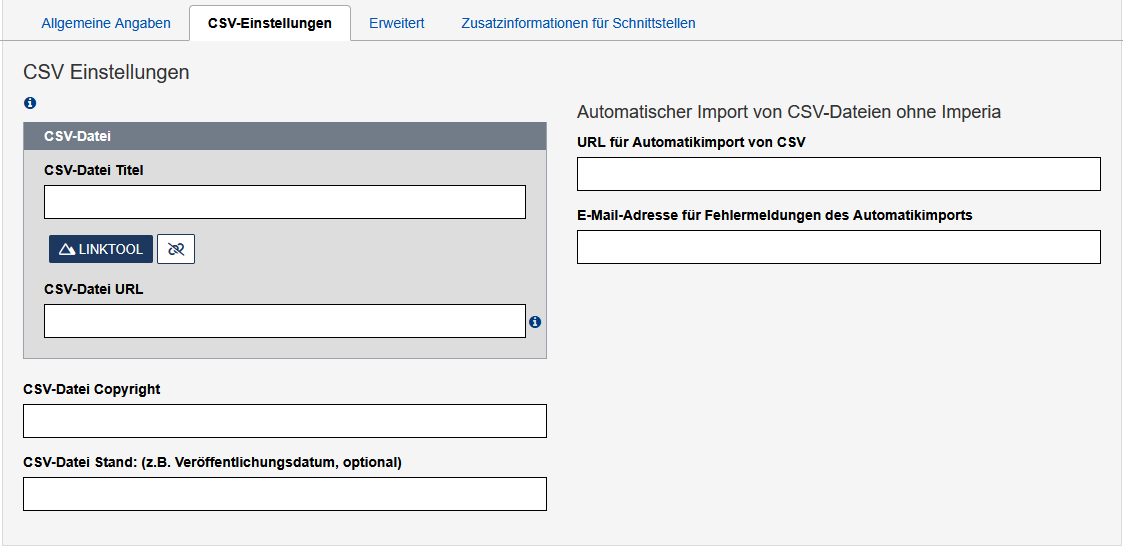The width and height of the screenshot is (1123, 548).
Task: Switch to Allgemeine Angaben tab
Action: click(x=106, y=23)
